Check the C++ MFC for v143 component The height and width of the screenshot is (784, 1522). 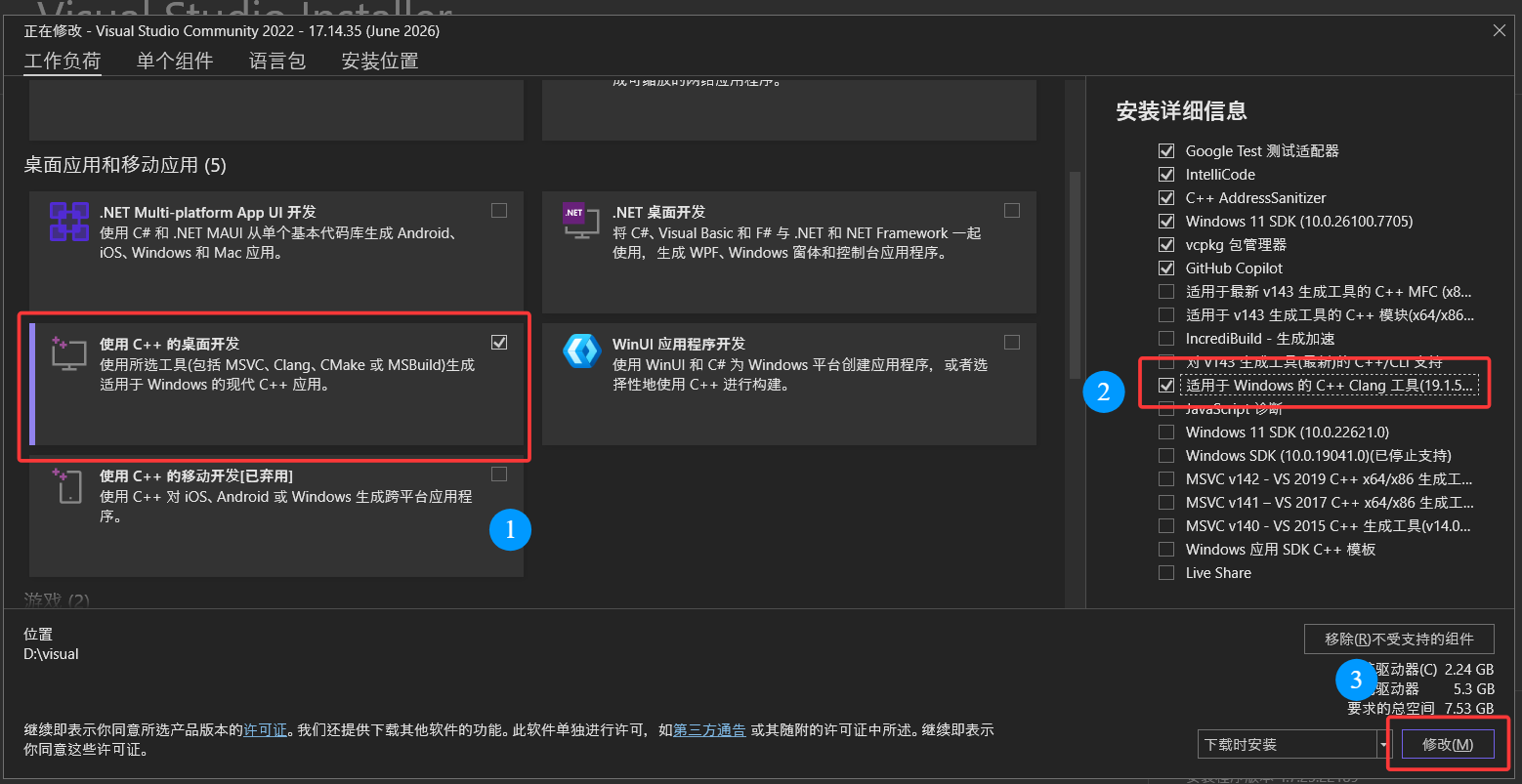click(1165, 292)
